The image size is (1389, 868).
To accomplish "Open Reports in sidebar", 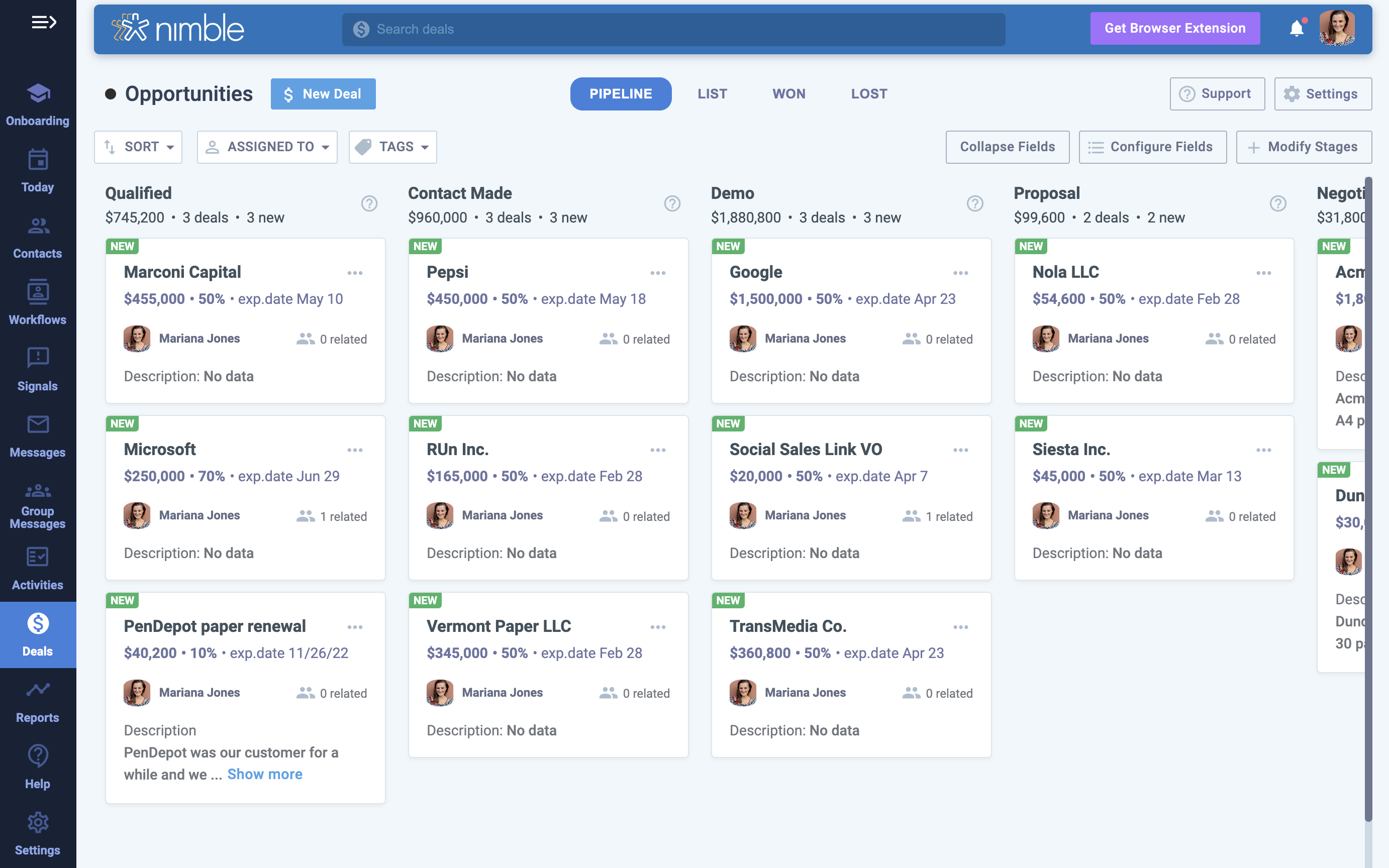I will pyautogui.click(x=38, y=702).
